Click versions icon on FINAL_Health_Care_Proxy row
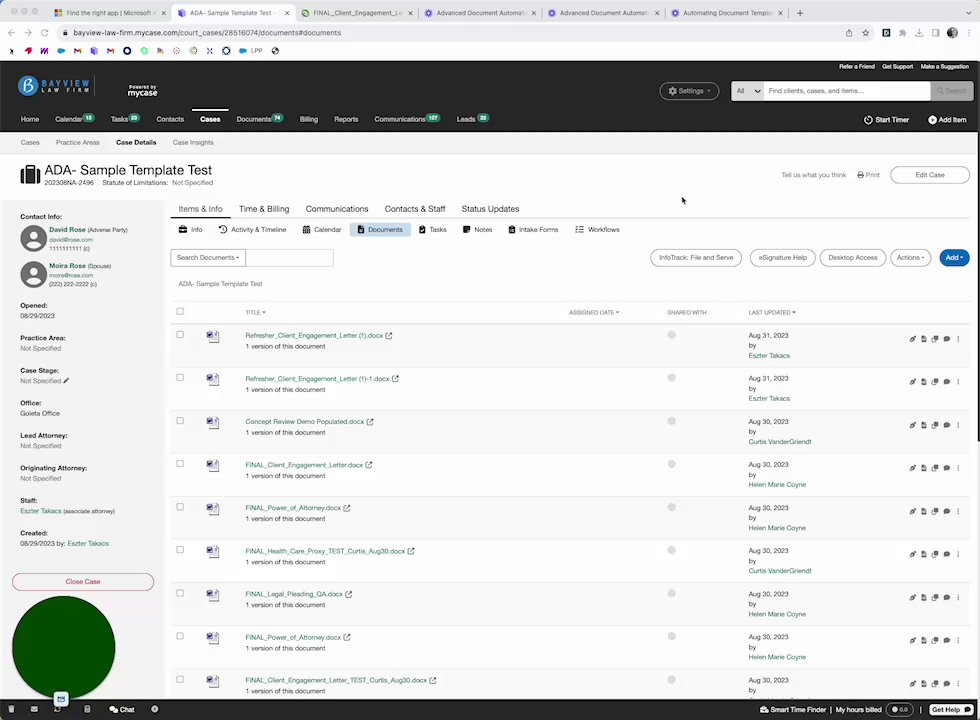 point(935,554)
